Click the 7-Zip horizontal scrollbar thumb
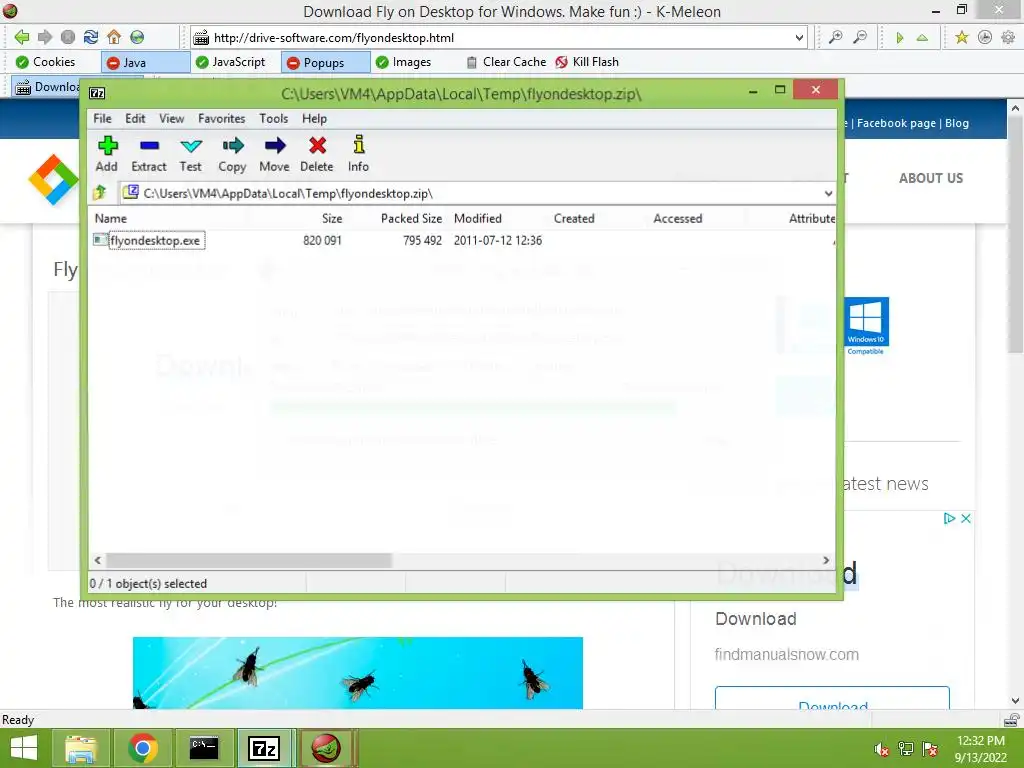The width and height of the screenshot is (1024, 768). coord(249,560)
